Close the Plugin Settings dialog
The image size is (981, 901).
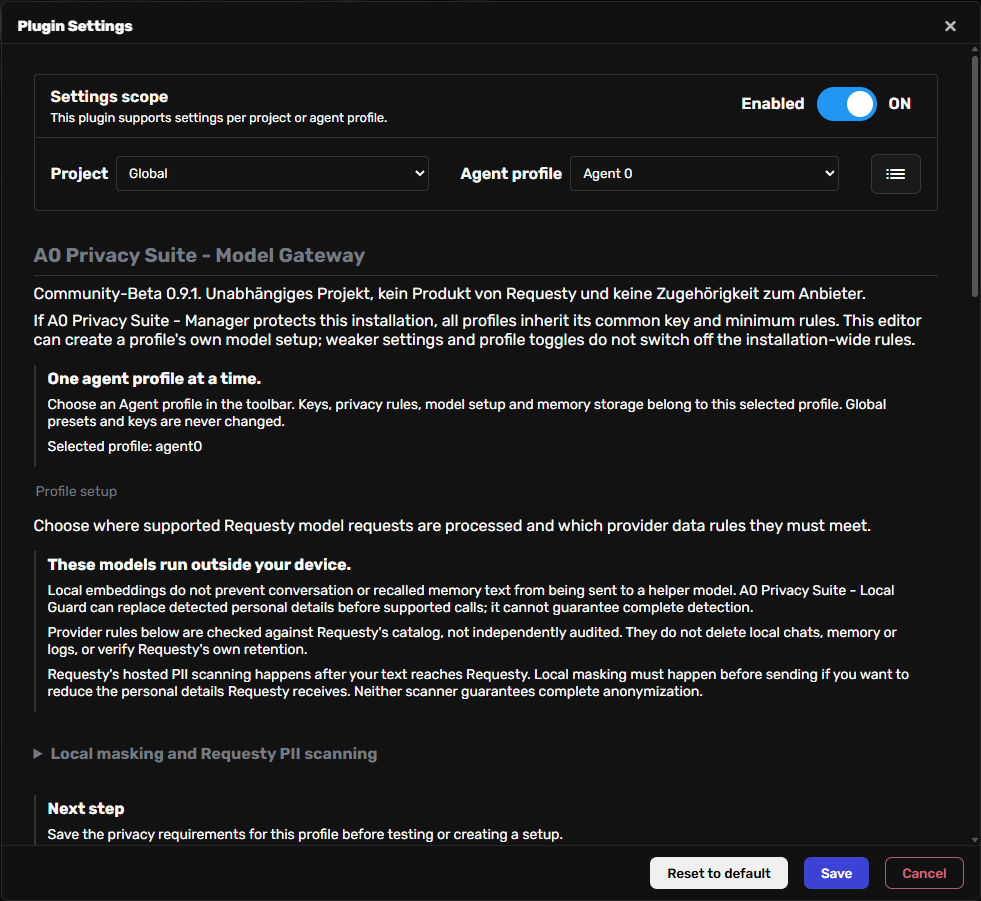(x=950, y=26)
